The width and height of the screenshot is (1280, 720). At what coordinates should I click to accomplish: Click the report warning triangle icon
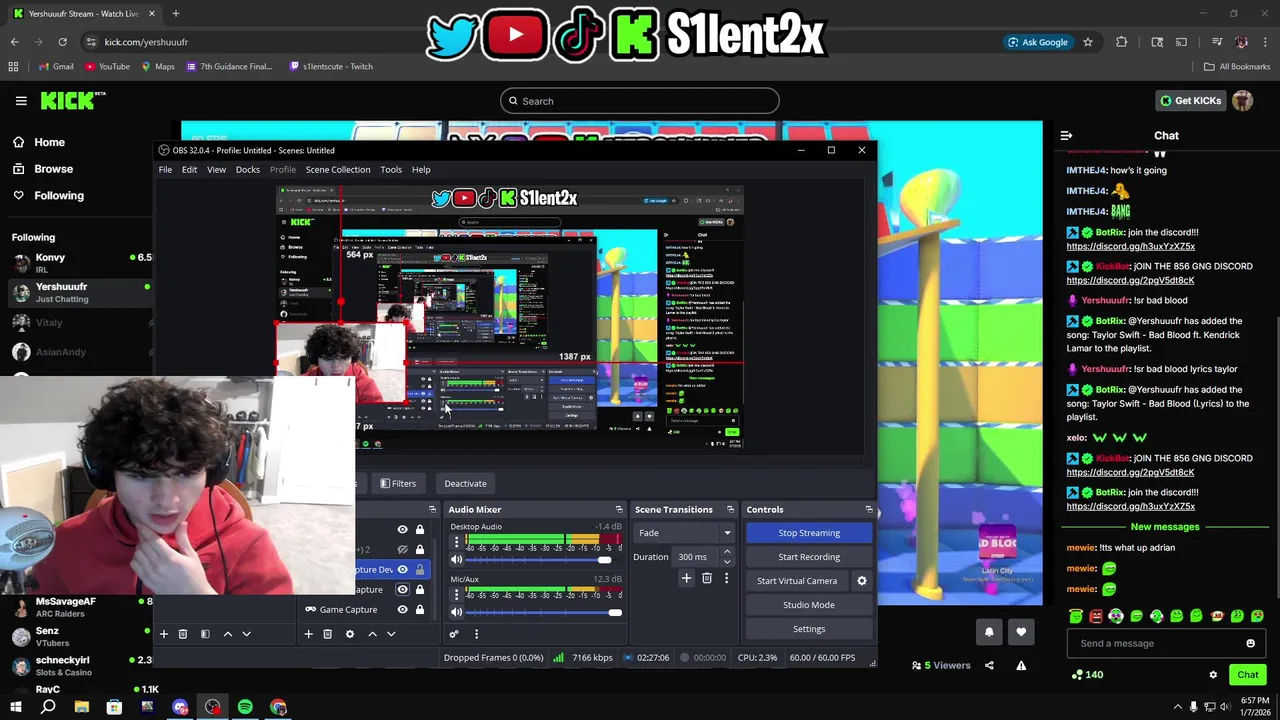tap(1021, 665)
